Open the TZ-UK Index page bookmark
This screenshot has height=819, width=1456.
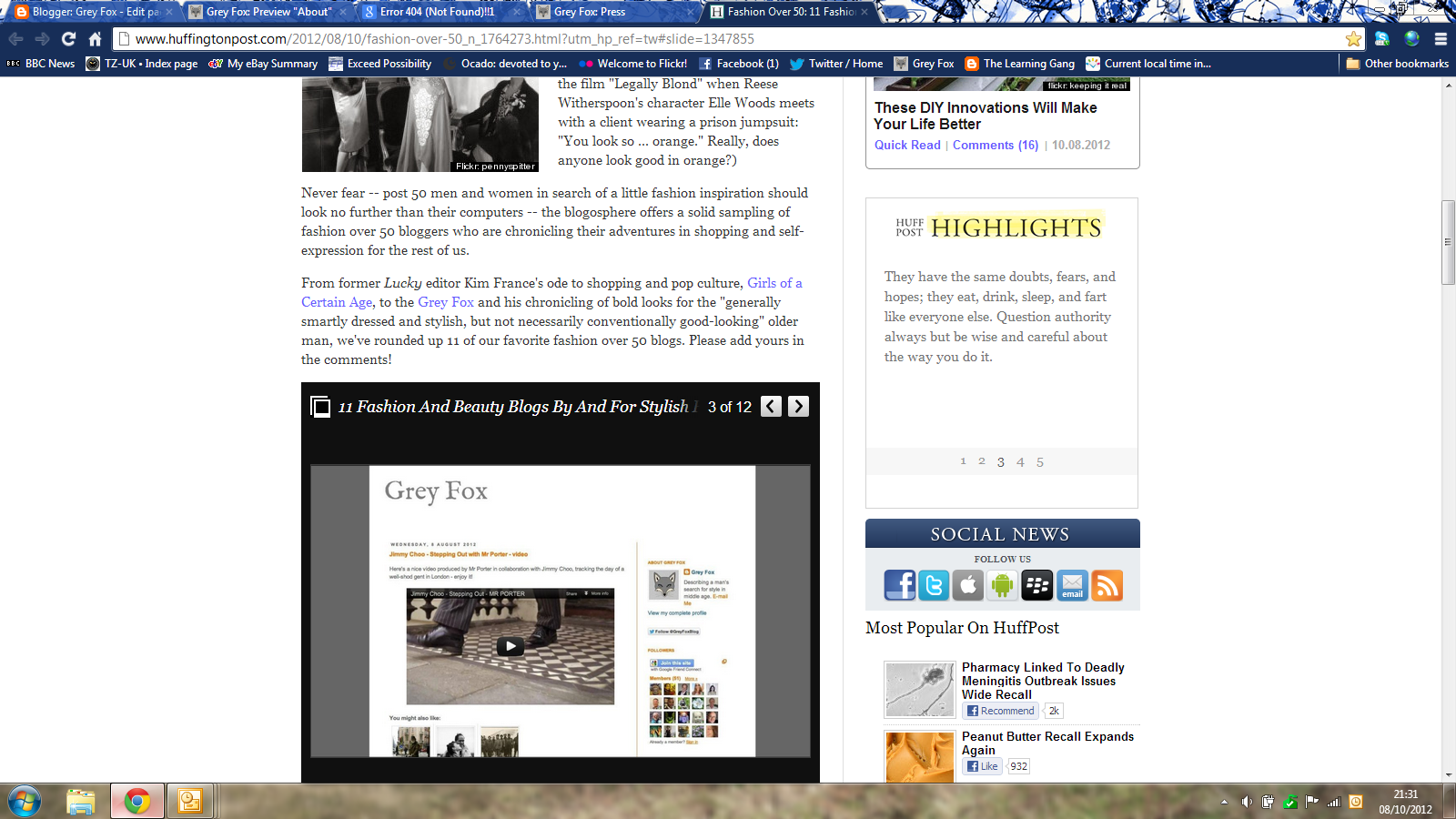(x=141, y=64)
